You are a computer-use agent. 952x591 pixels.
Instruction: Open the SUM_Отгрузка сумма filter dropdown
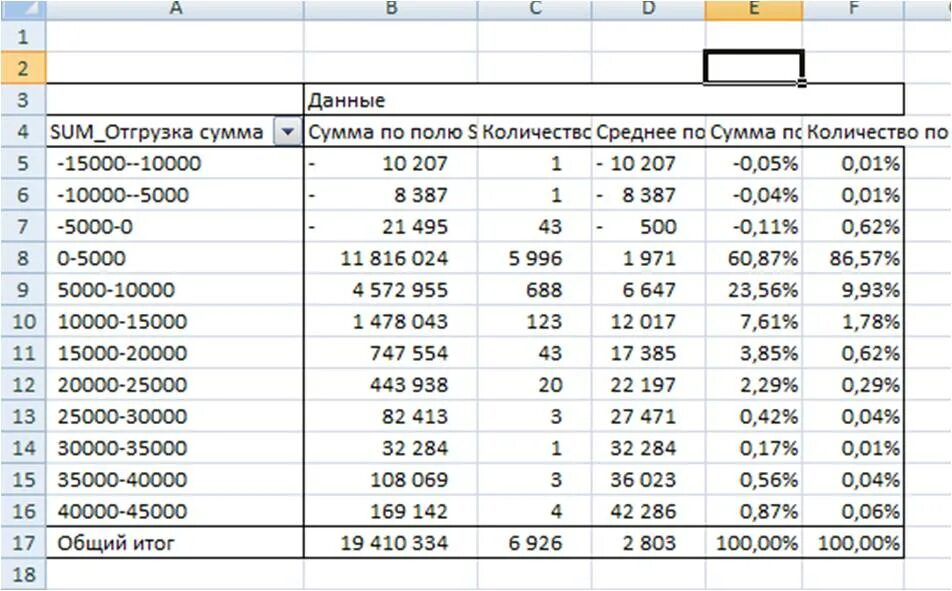(288, 131)
